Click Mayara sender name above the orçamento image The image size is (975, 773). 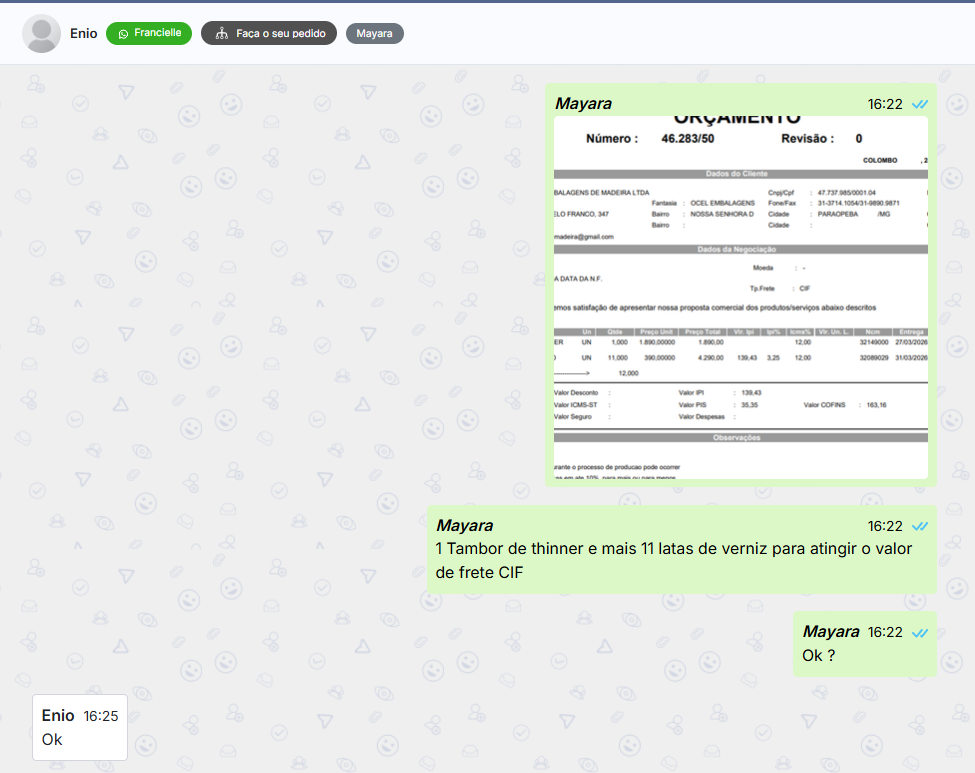pyautogui.click(x=583, y=104)
